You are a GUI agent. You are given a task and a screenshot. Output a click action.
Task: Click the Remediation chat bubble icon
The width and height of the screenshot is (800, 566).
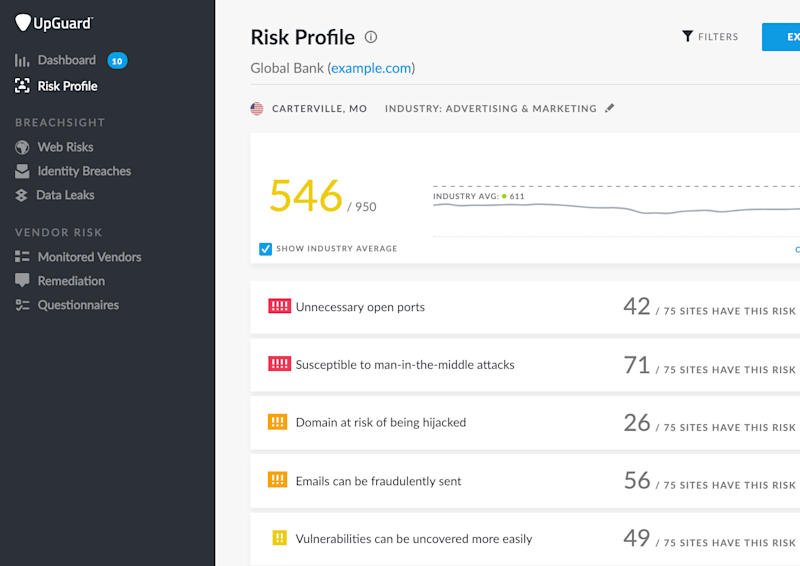click(22, 280)
